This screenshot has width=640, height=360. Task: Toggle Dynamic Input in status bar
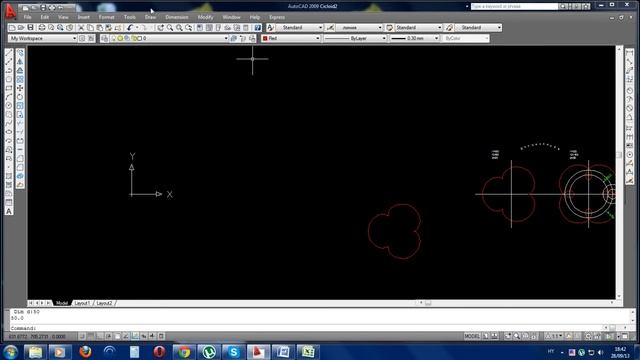click(x=144, y=336)
